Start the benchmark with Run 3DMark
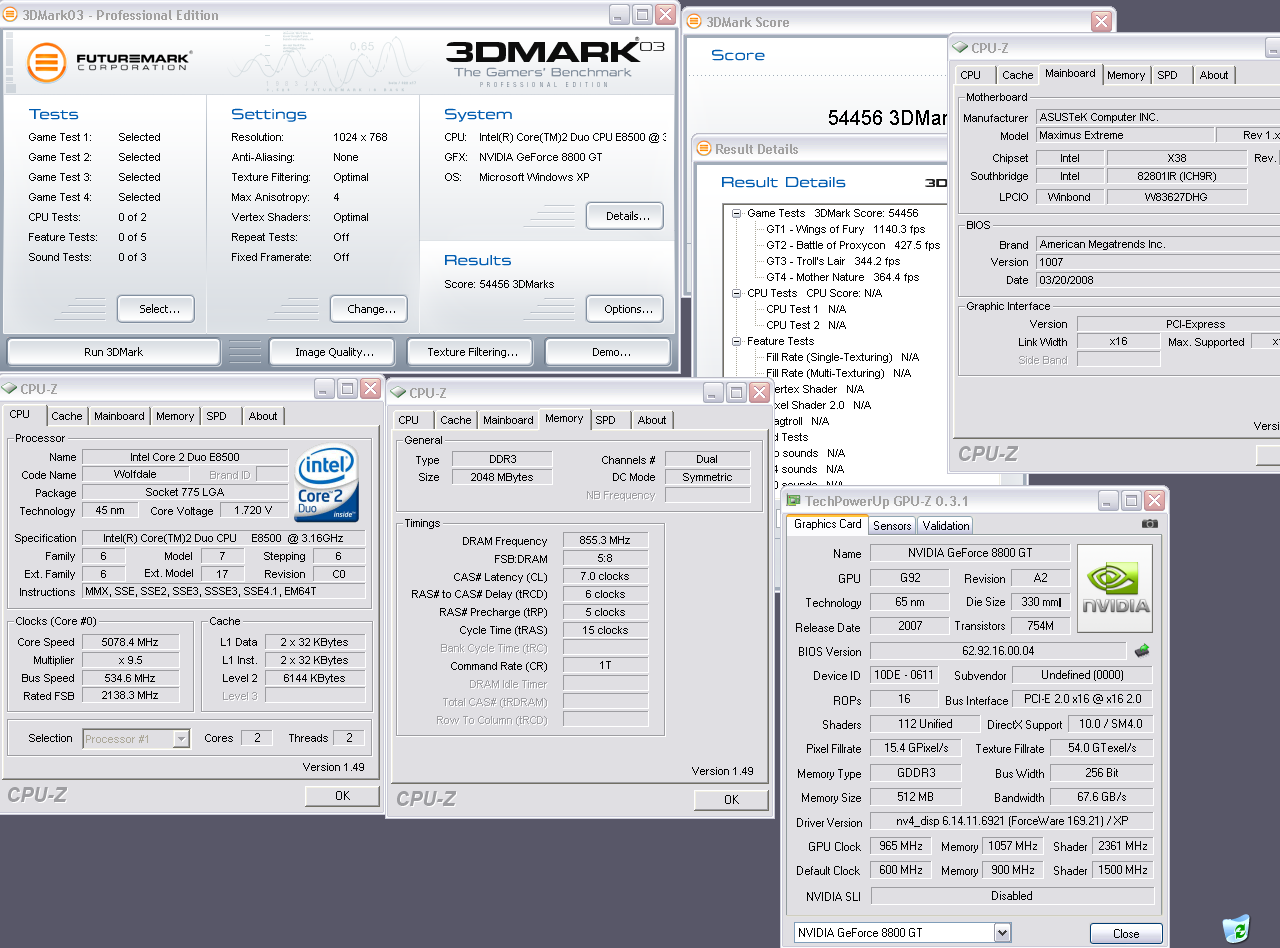The width and height of the screenshot is (1280, 948). pos(114,352)
